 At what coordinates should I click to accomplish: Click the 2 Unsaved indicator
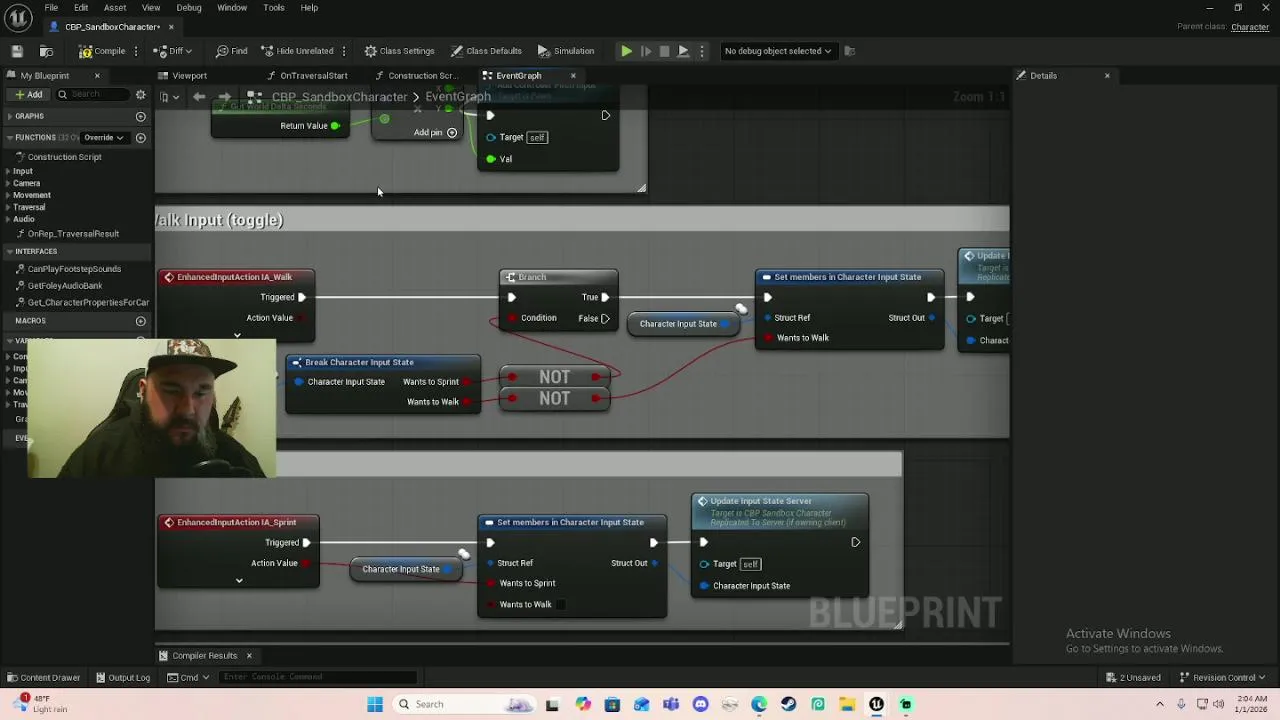point(1133,678)
